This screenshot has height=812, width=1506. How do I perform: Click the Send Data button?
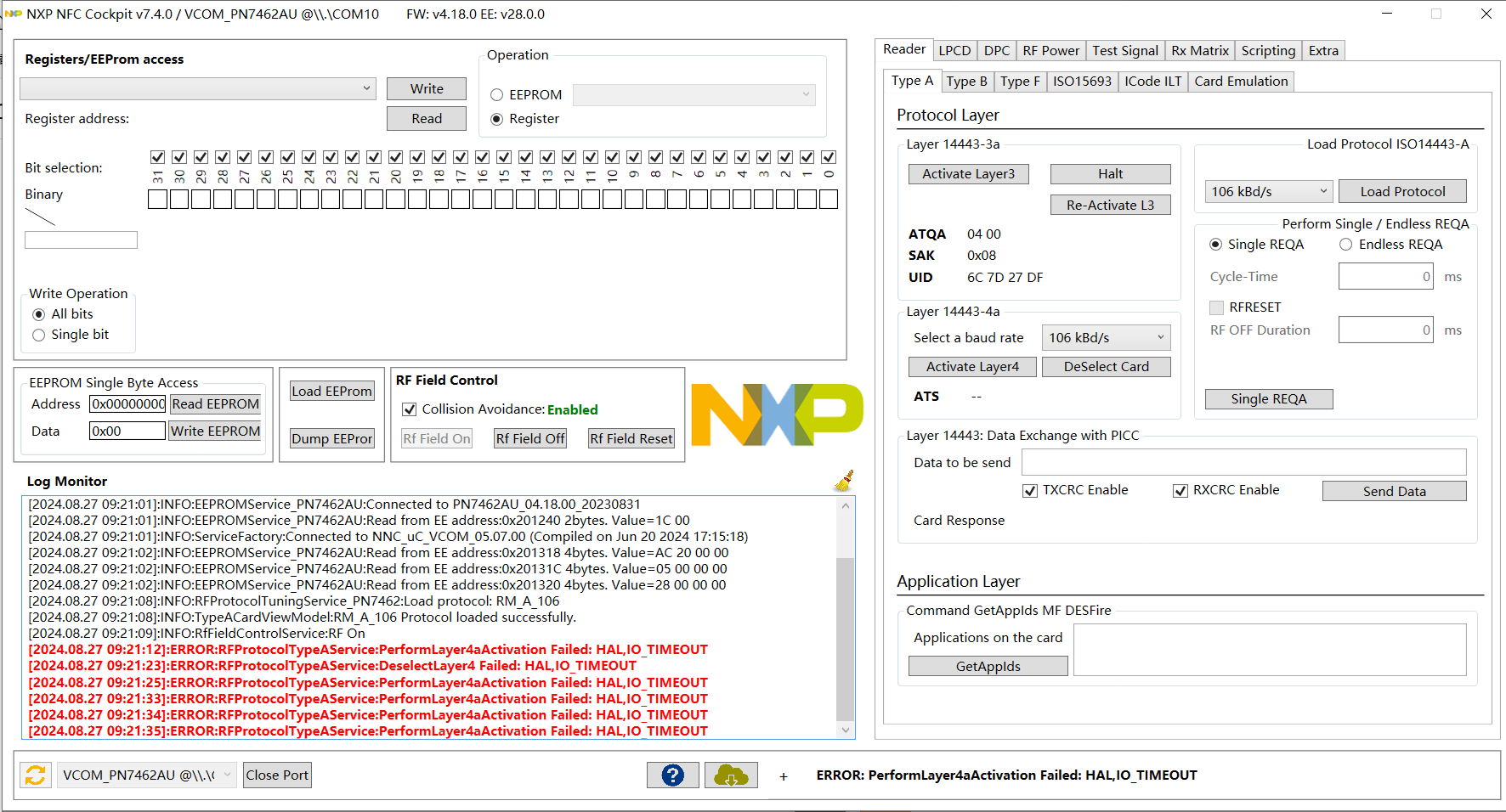[x=1394, y=490]
